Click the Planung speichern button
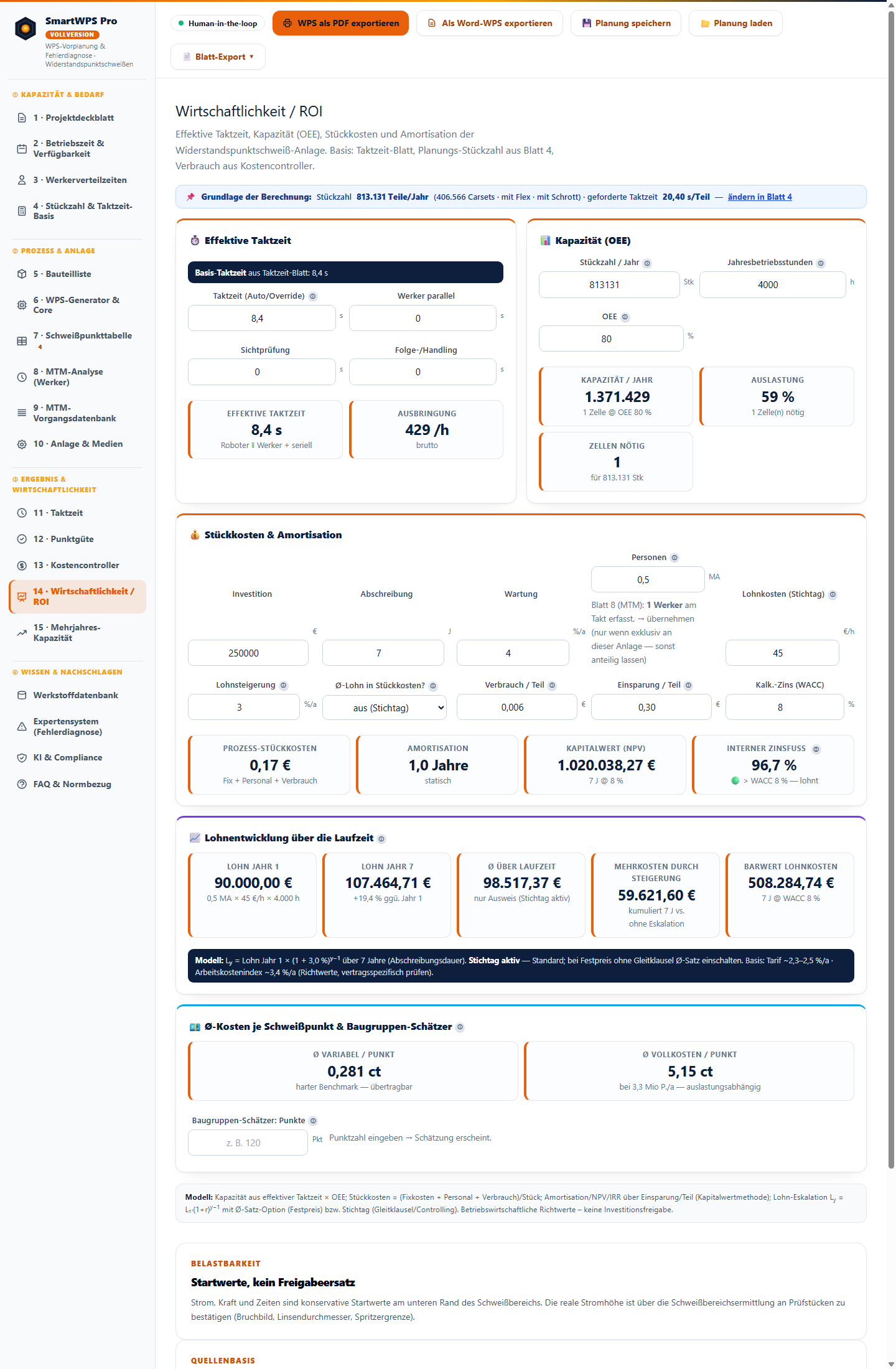This screenshot has width=896, height=1369. coord(625,24)
